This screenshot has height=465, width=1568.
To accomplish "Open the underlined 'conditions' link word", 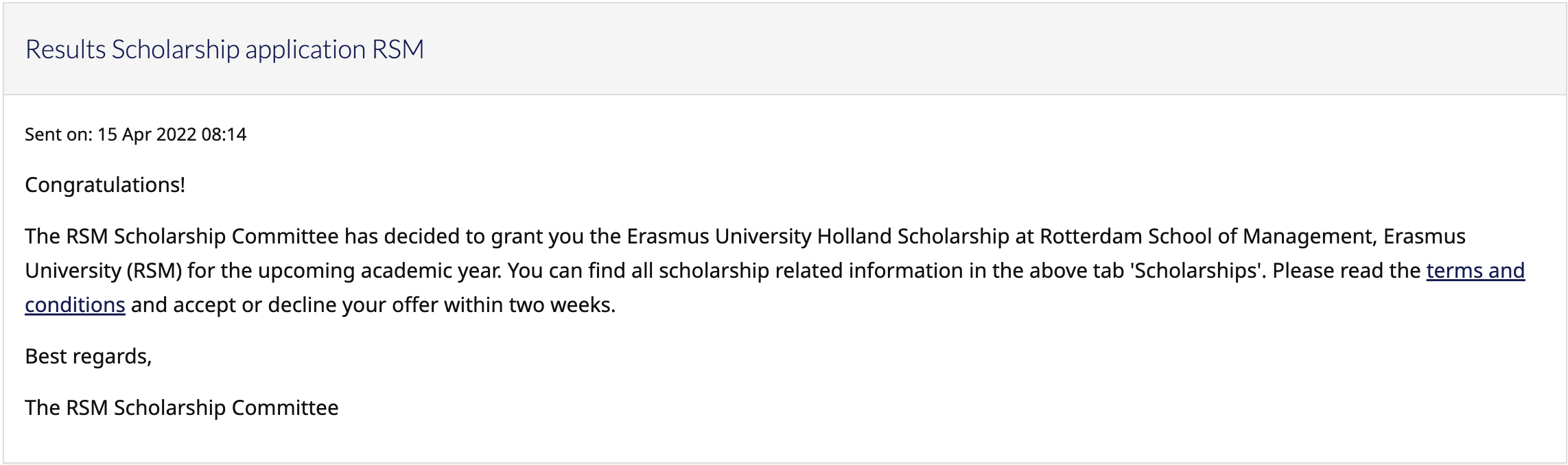I will pyautogui.click(x=75, y=305).
